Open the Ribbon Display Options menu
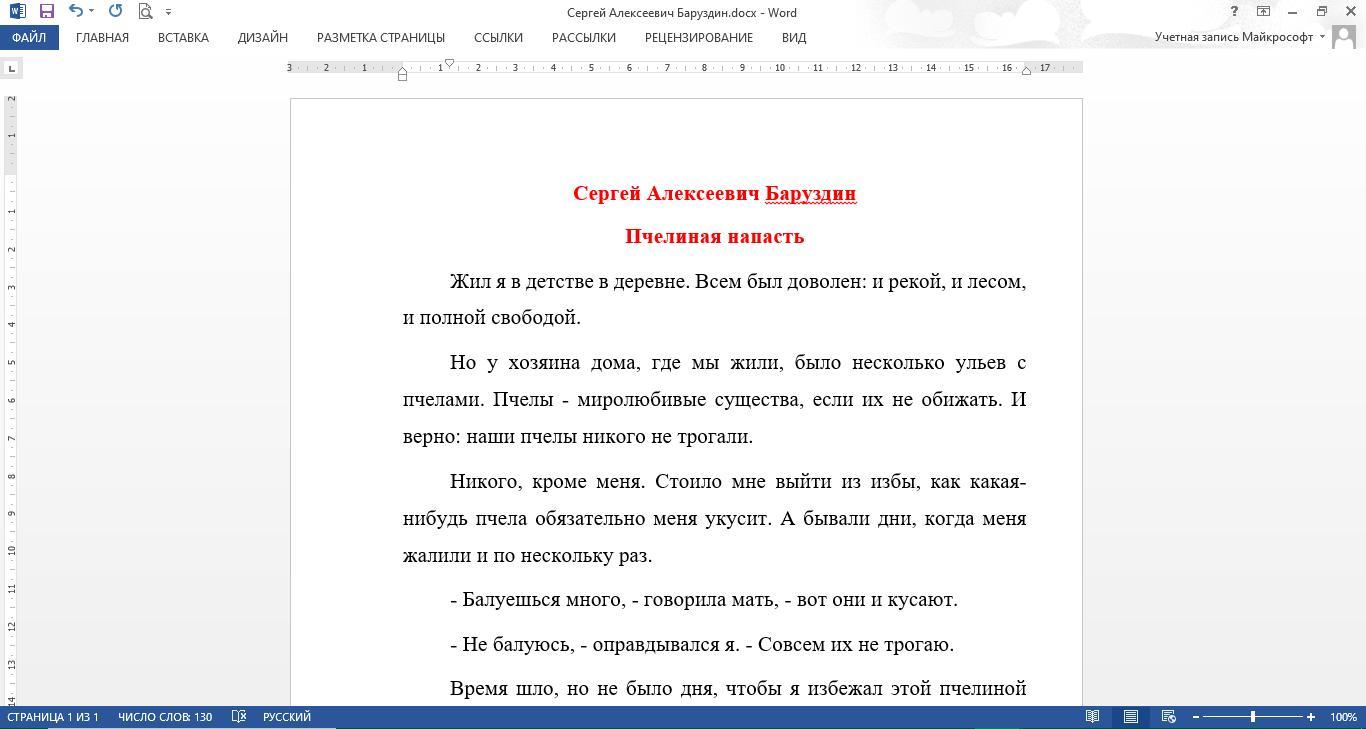This screenshot has height=729, width=1366. click(x=1263, y=12)
